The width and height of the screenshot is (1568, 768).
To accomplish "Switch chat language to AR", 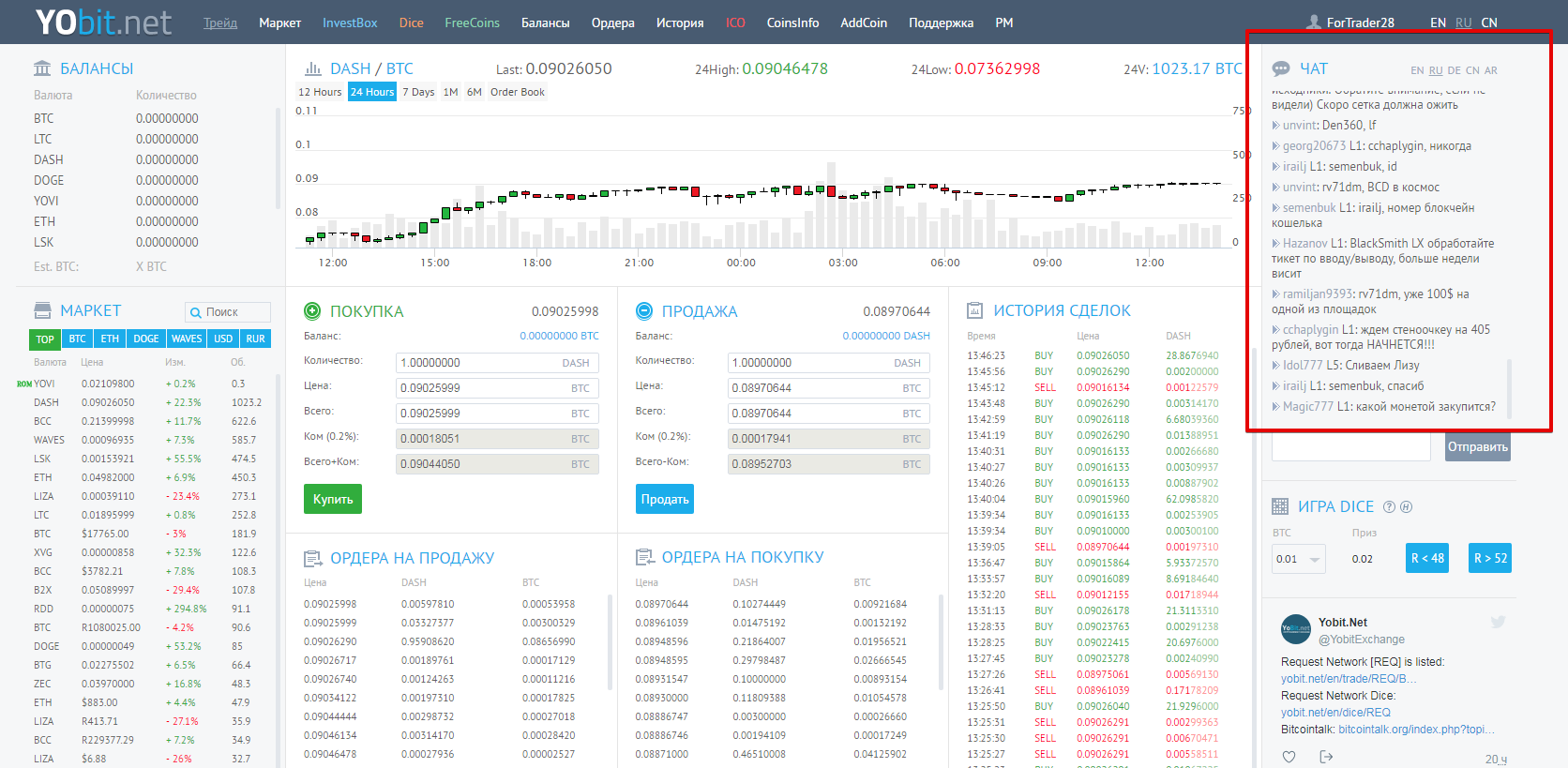I will point(1491,70).
